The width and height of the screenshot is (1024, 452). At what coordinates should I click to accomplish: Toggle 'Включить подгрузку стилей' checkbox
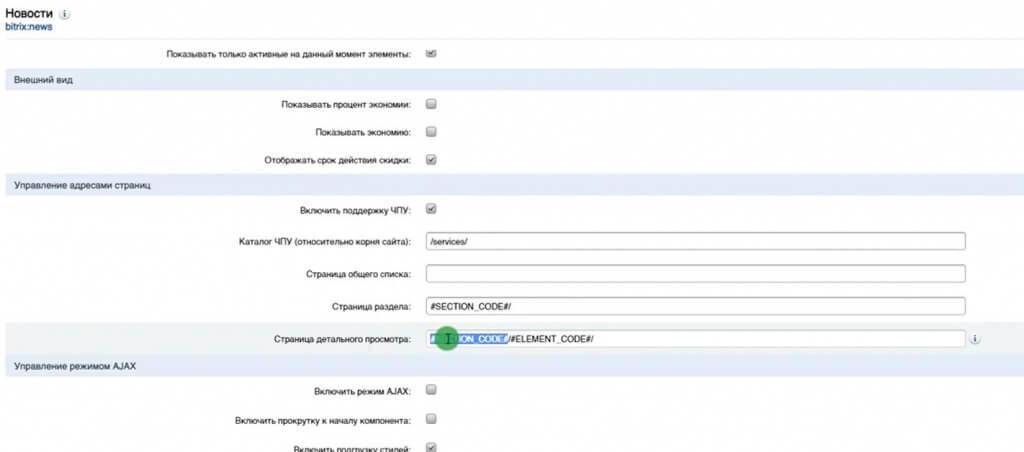click(431, 447)
